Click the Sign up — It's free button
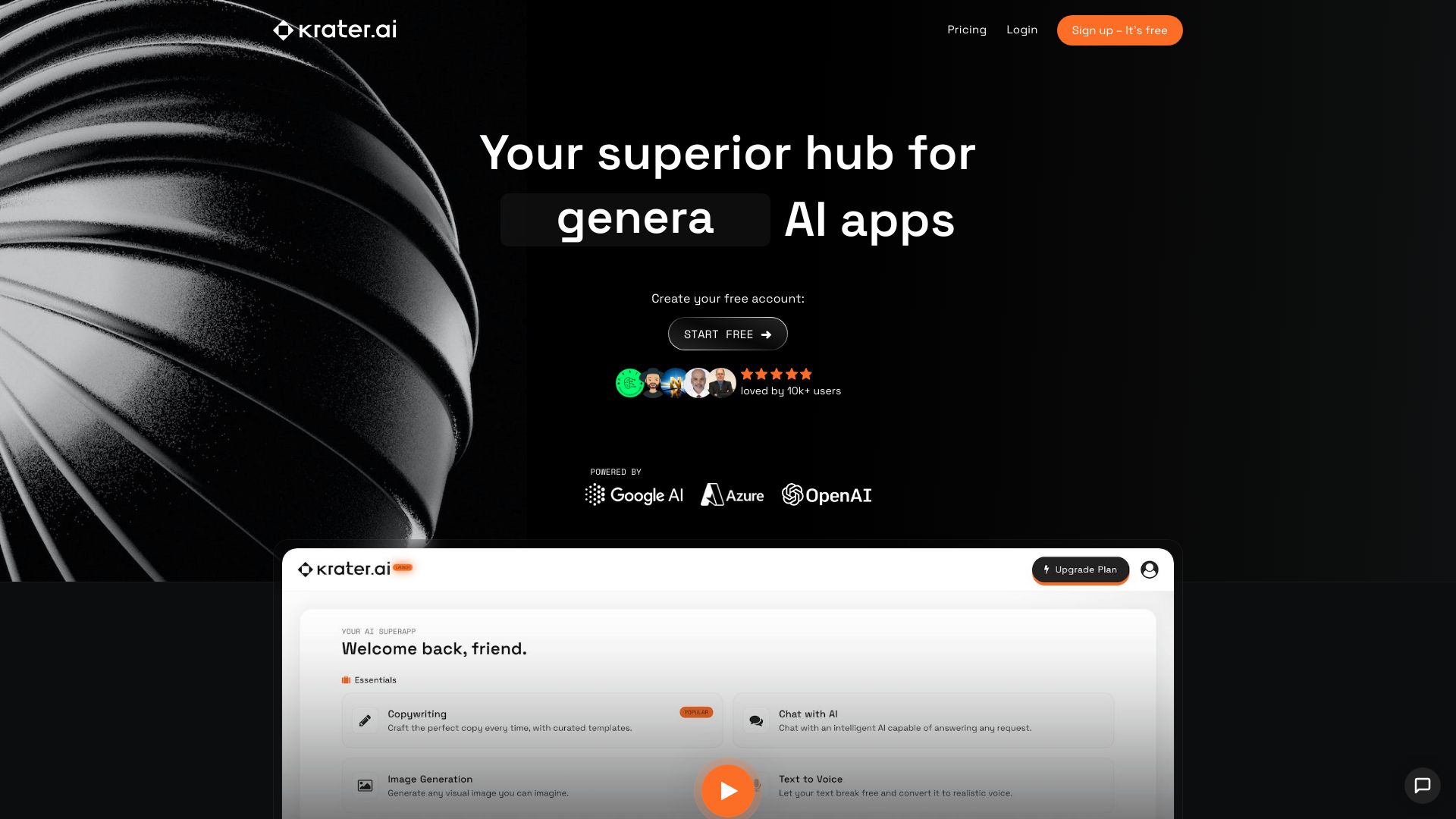This screenshot has height=819, width=1456. click(1119, 30)
